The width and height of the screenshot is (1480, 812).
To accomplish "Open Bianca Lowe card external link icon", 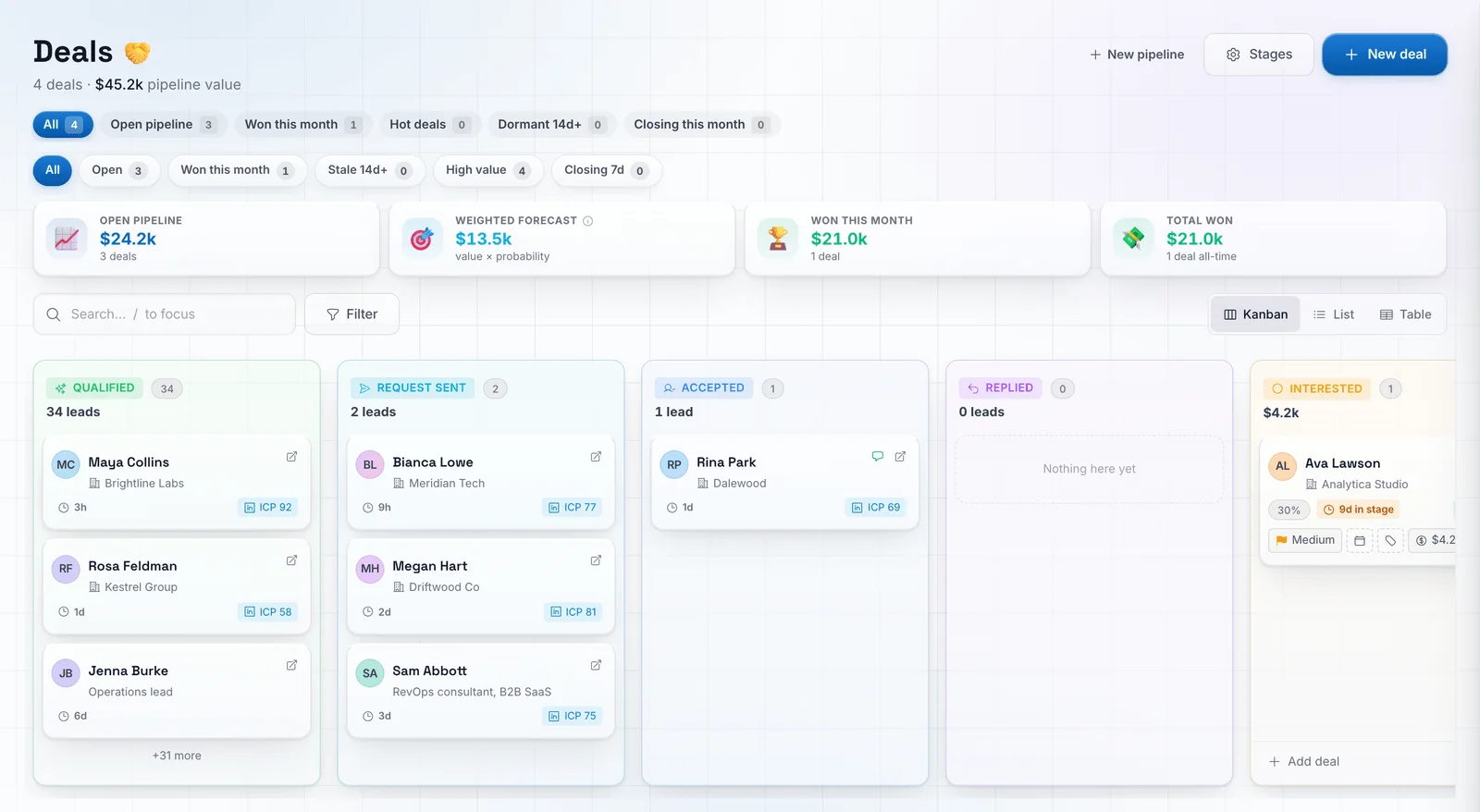I will (x=596, y=457).
